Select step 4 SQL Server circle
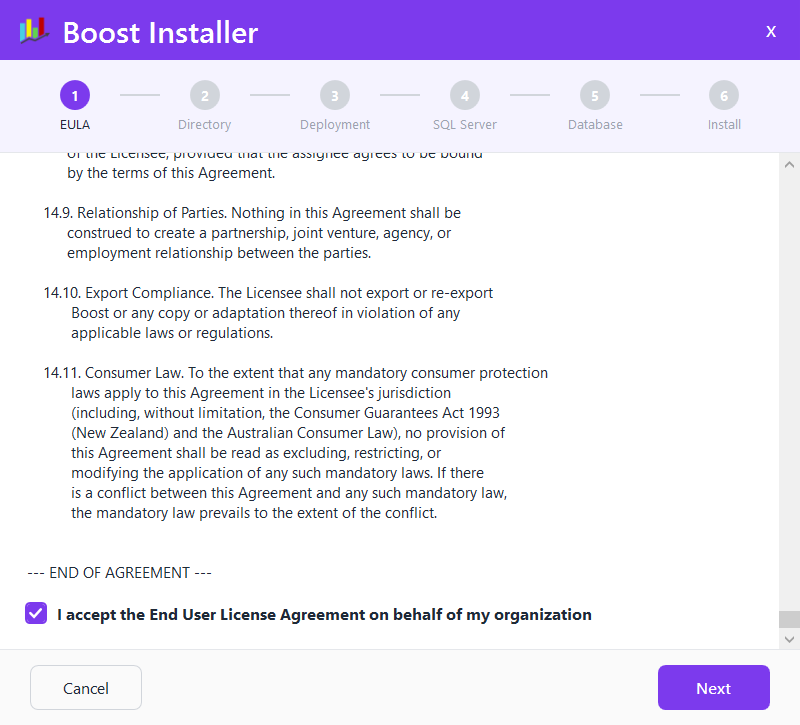Viewport: 800px width, 725px height. [465, 95]
